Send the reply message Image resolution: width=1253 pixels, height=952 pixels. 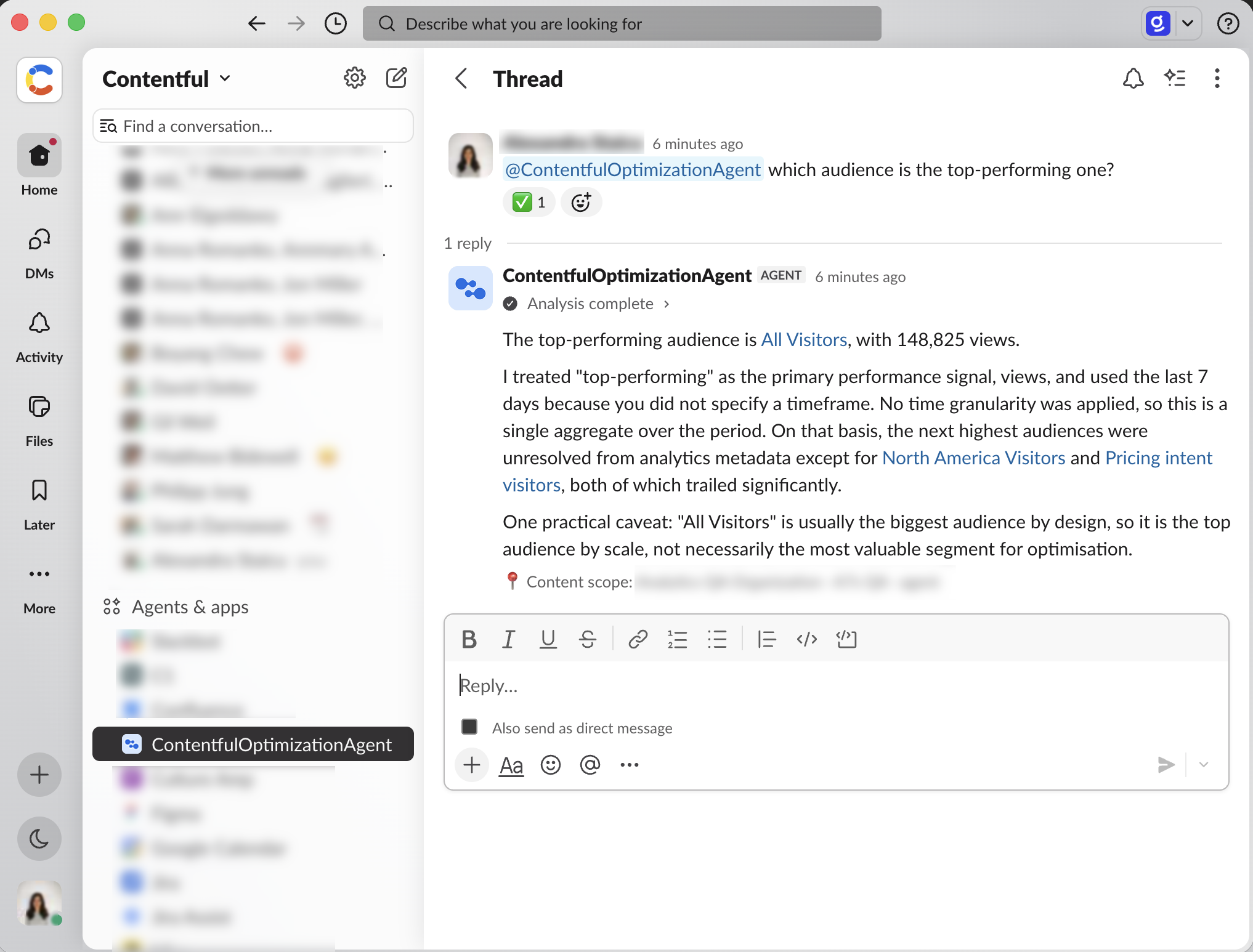click(1166, 765)
